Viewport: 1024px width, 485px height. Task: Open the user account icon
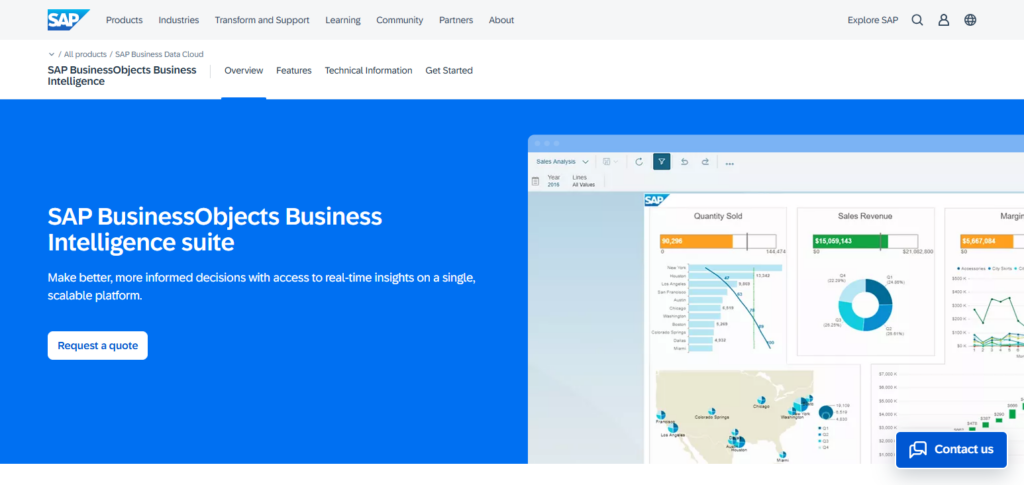[944, 20]
